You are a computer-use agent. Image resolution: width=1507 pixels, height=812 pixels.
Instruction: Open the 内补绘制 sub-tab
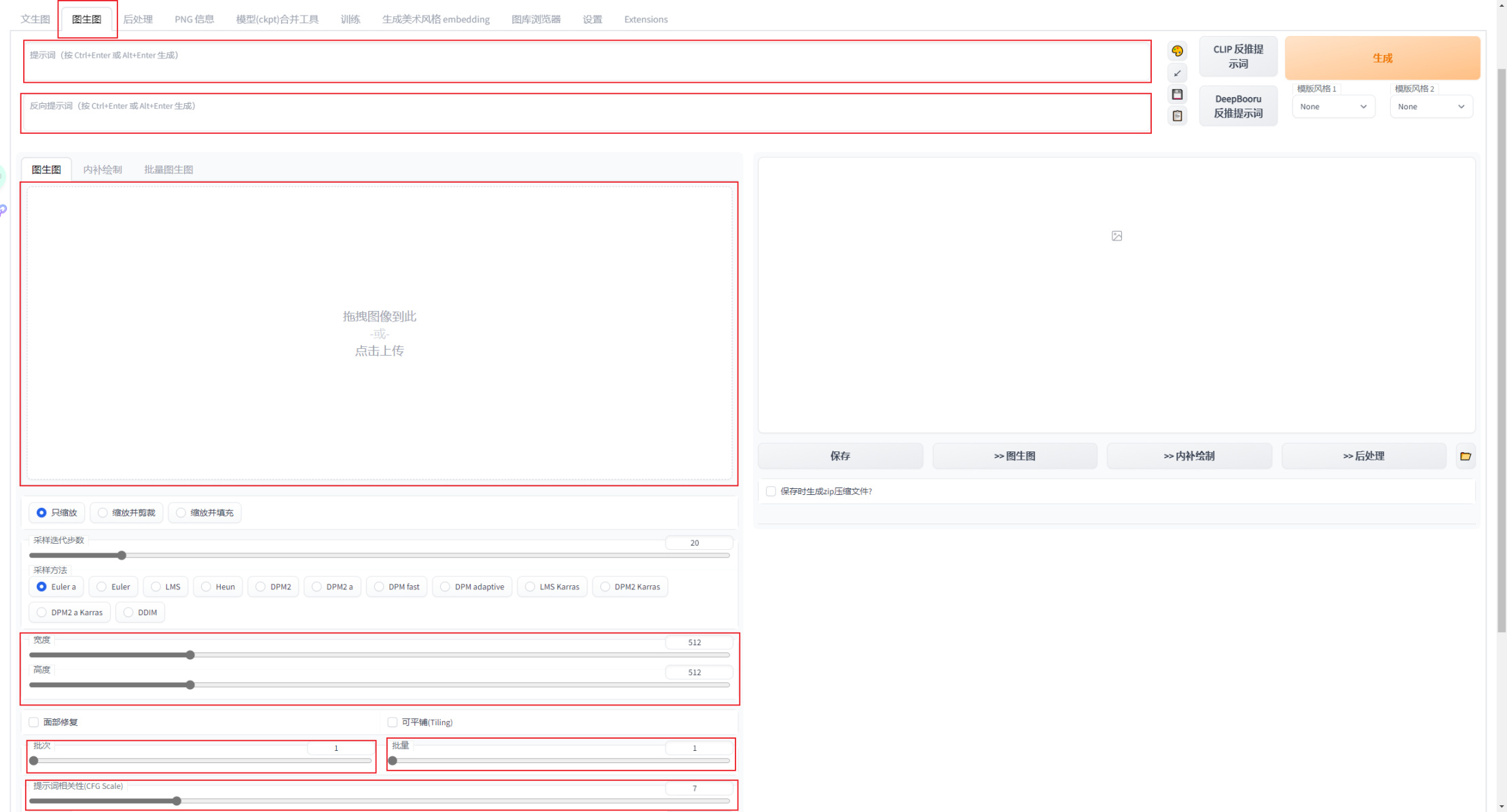[x=103, y=170]
